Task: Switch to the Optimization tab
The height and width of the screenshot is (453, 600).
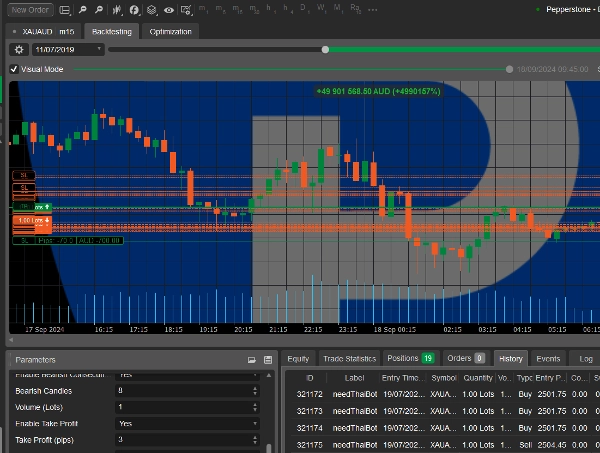Action: [x=170, y=31]
